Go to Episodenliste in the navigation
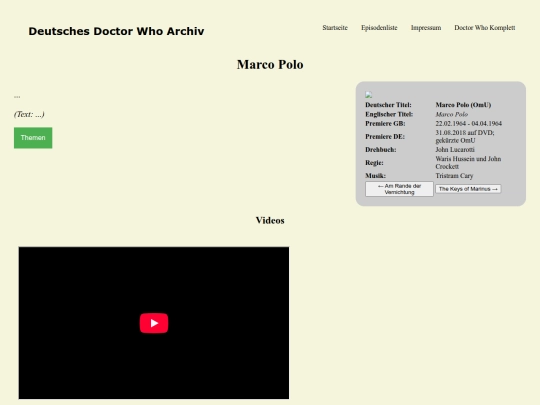The height and width of the screenshot is (405, 540). tap(379, 28)
